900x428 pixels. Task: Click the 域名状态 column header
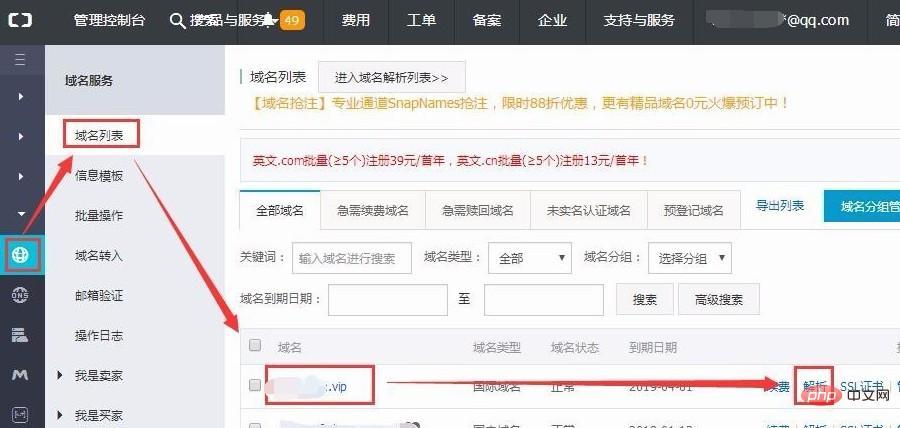click(x=575, y=347)
